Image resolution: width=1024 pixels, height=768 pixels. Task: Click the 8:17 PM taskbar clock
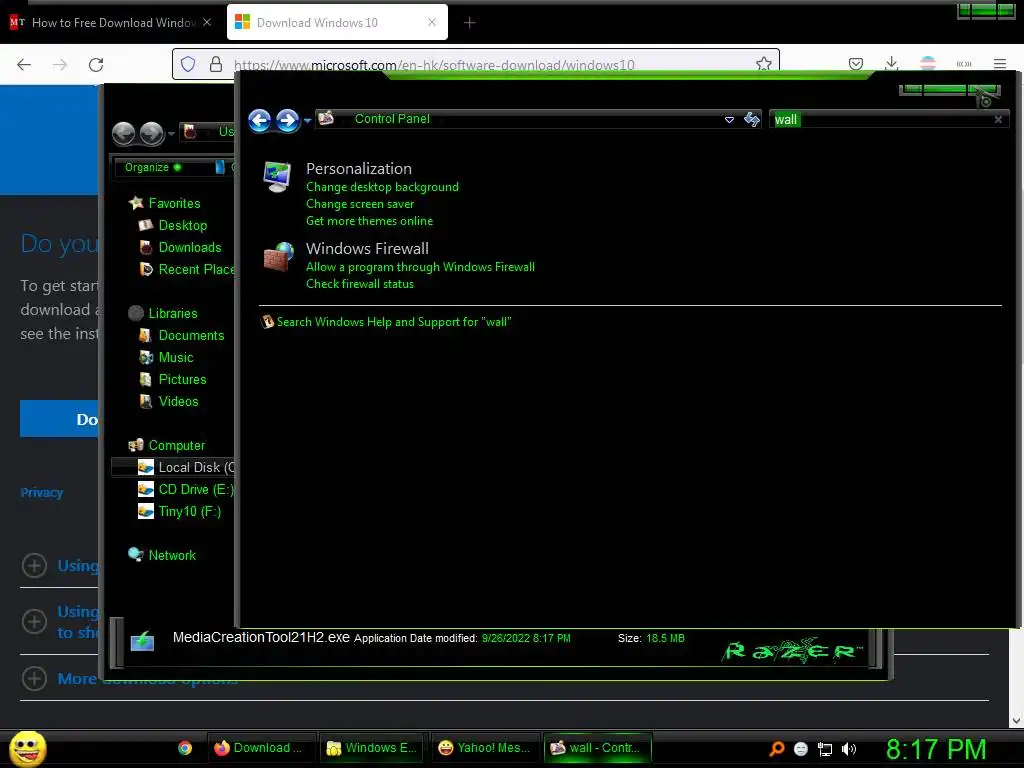pyautogui.click(x=936, y=749)
